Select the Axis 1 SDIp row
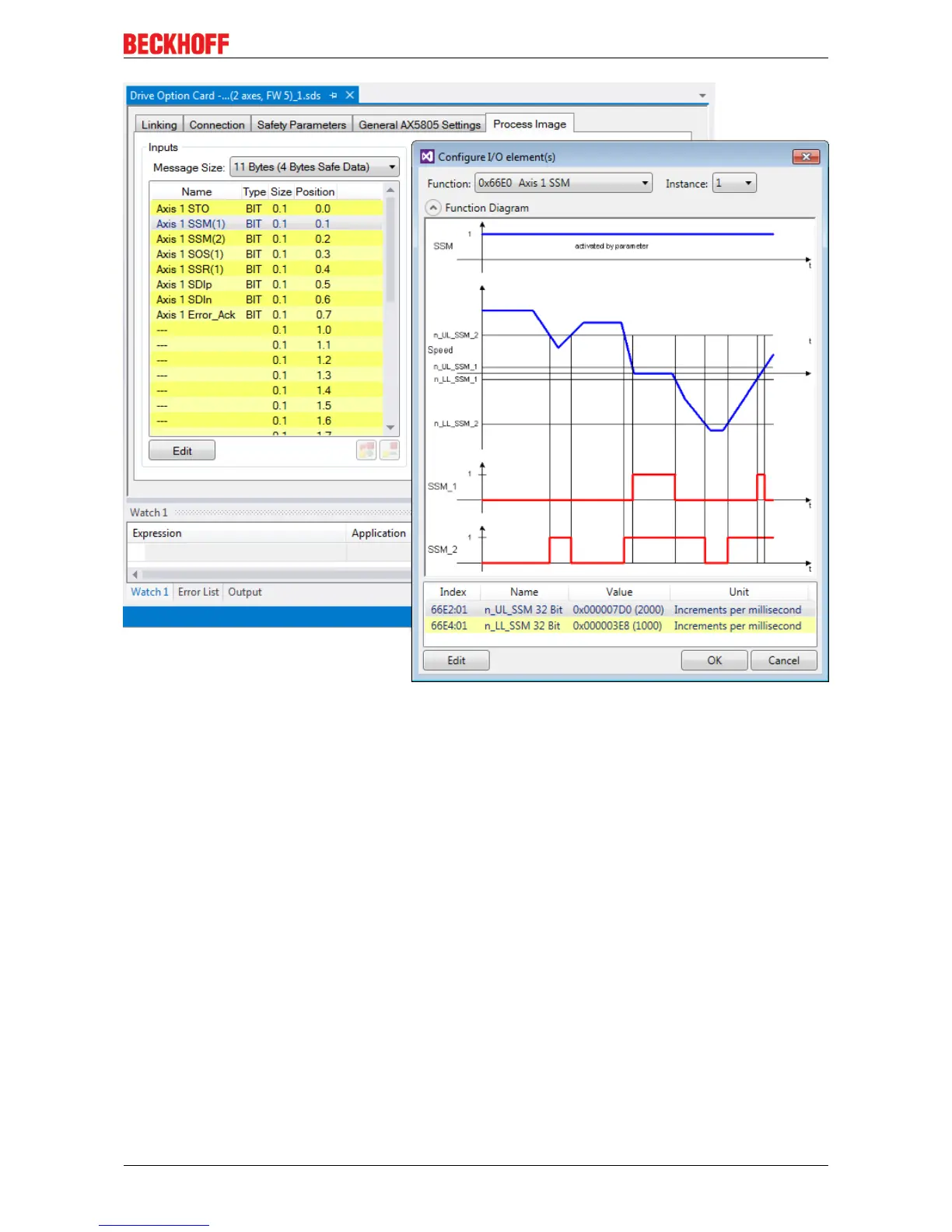Image resolution: width=952 pixels, height=1232 pixels. coord(266,285)
